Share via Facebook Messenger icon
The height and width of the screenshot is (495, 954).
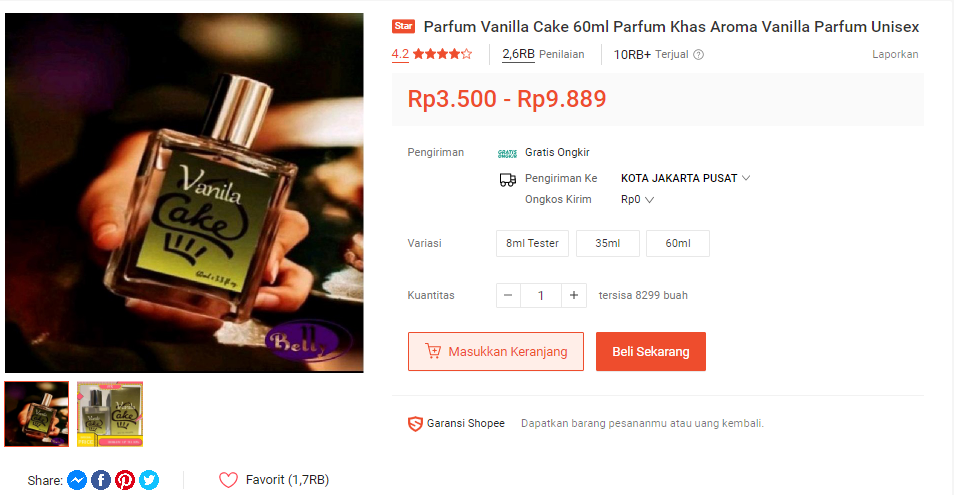click(x=77, y=480)
